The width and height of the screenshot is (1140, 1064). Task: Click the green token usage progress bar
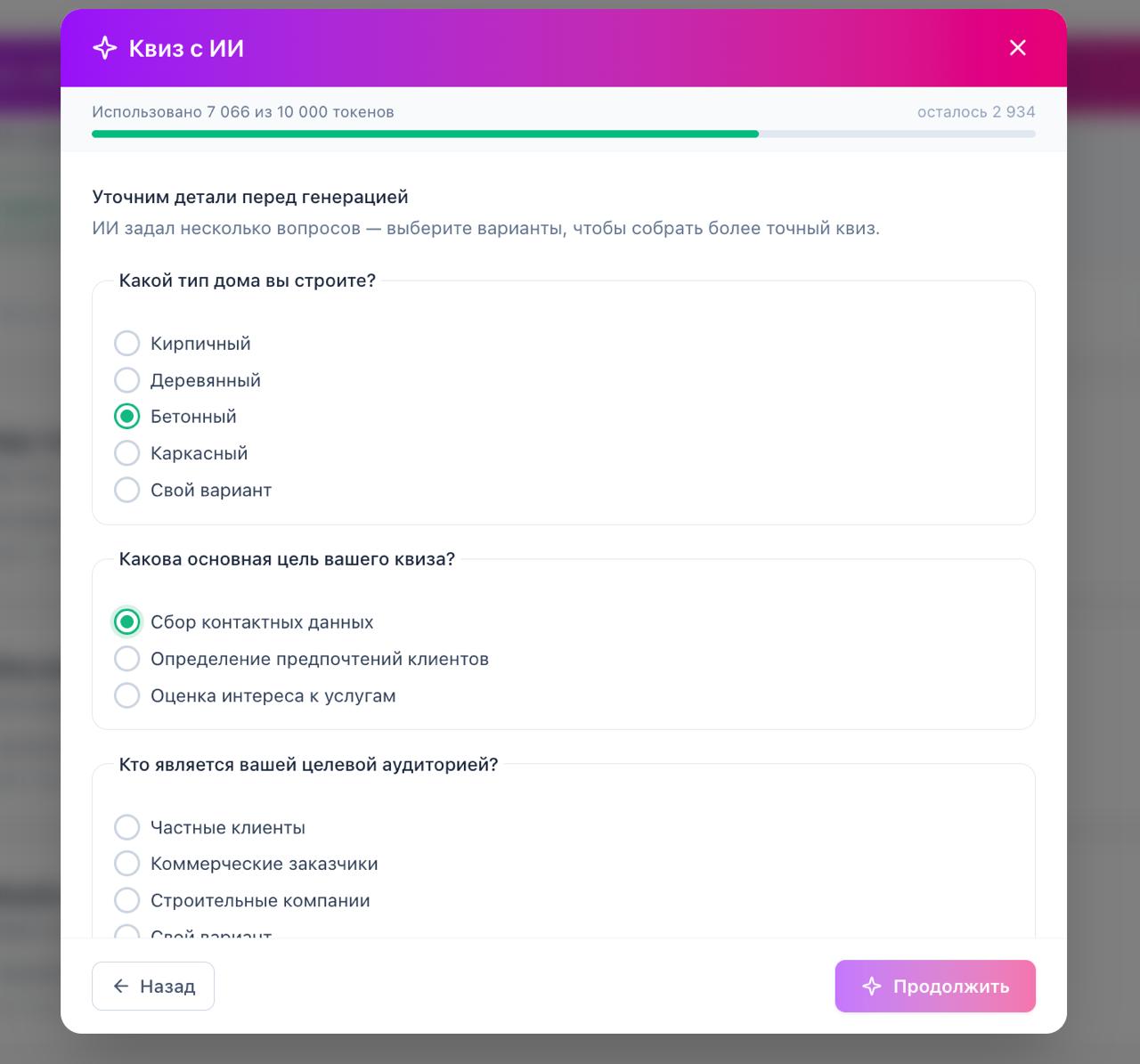(425, 134)
